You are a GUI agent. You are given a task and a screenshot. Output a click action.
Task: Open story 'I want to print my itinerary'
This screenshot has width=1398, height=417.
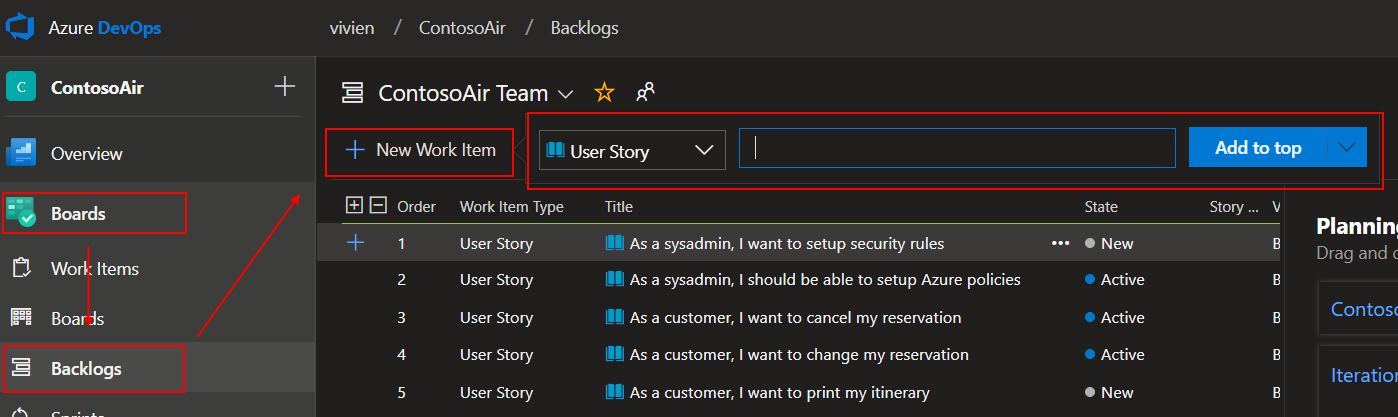tap(780, 392)
